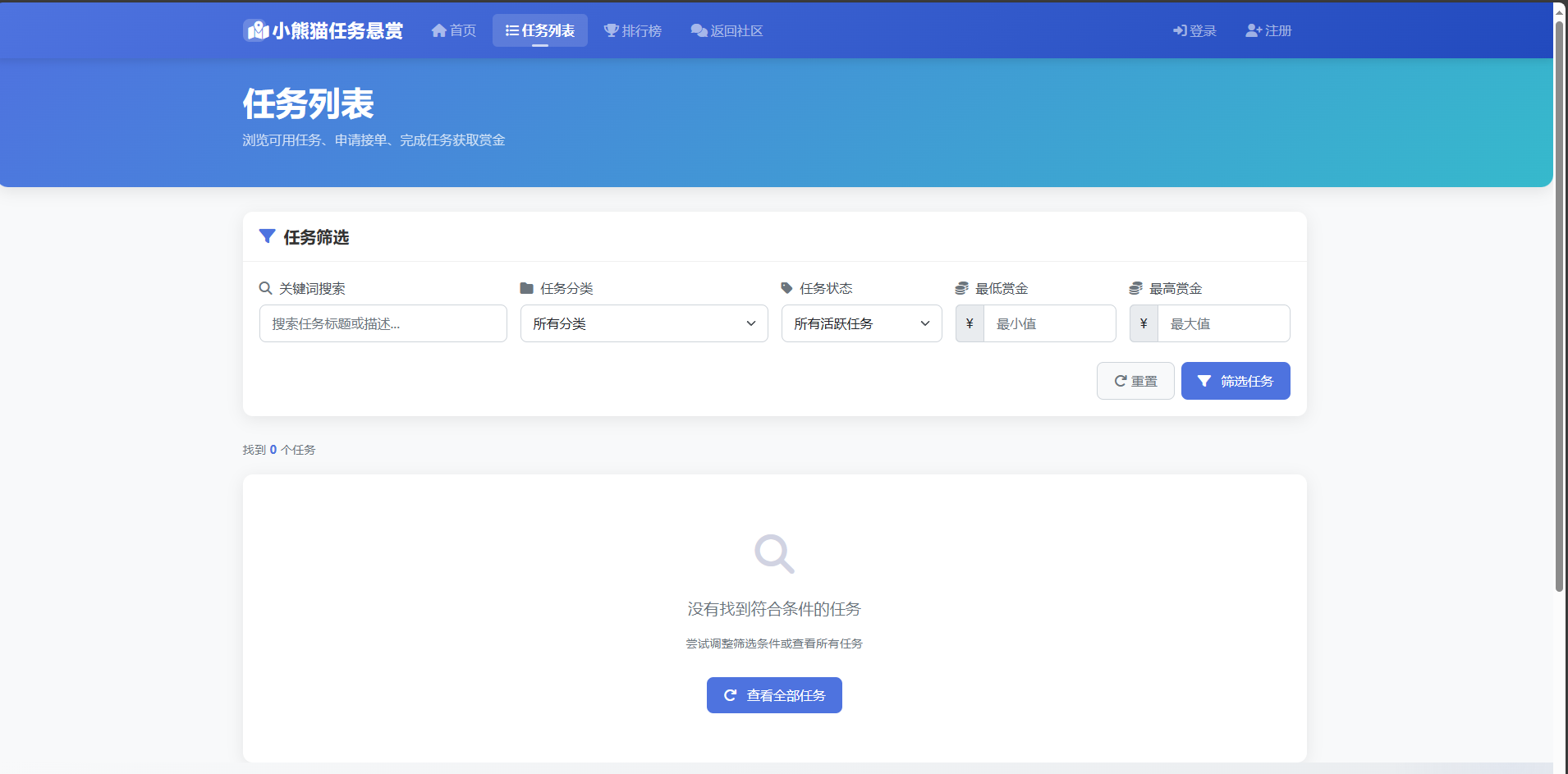Click the large magnifier icon in empty results
Image resolution: width=1568 pixels, height=774 pixels.
(774, 554)
